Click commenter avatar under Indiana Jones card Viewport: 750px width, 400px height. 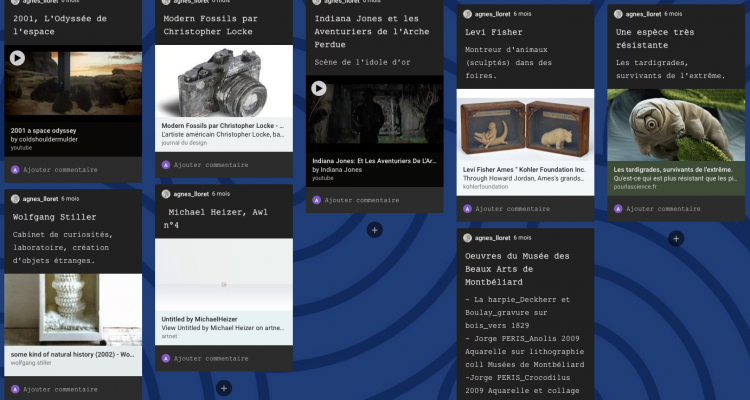pos(317,200)
